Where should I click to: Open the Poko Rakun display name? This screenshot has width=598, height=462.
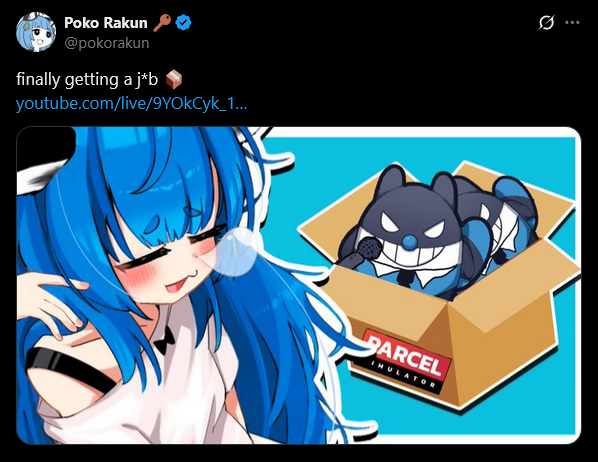[x=106, y=23]
